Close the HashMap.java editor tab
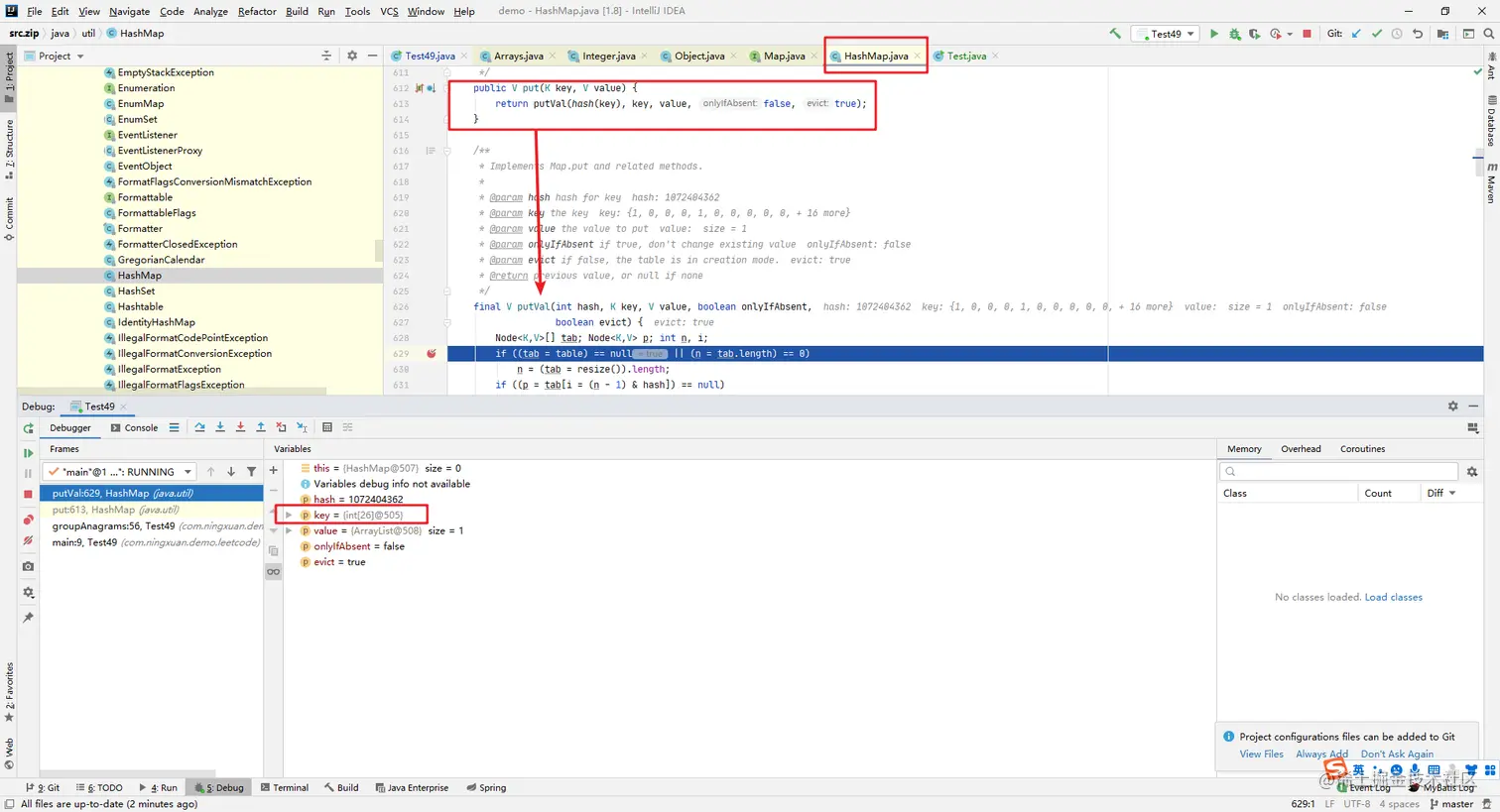 918,57
